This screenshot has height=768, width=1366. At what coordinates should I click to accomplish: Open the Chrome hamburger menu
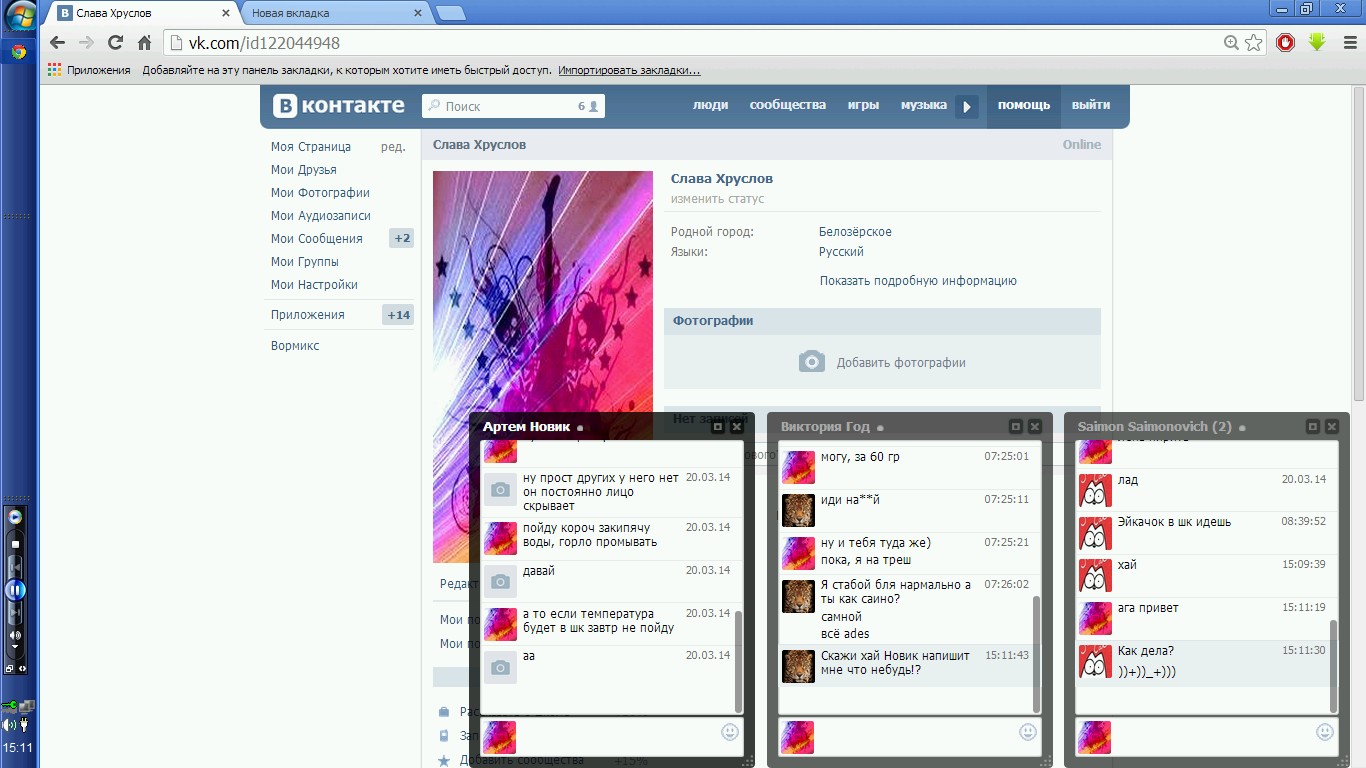coord(1347,43)
